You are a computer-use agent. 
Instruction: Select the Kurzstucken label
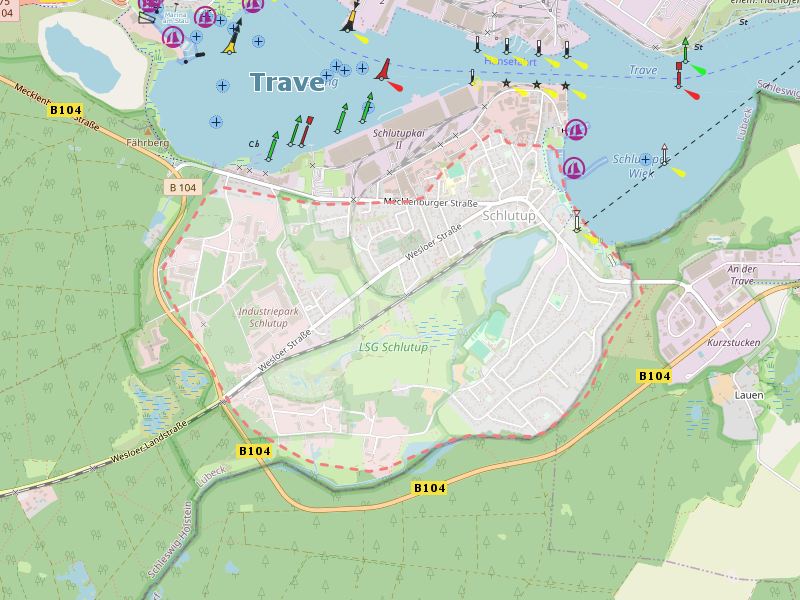(733, 342)
